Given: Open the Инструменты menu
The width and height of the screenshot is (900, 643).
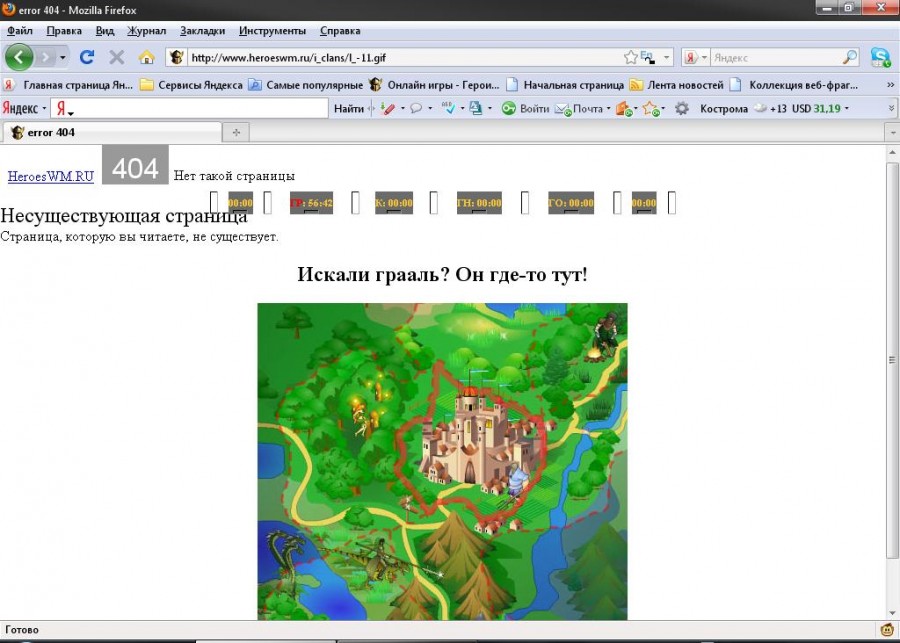Looking at the screenshot, I should [x=272, y=31].
